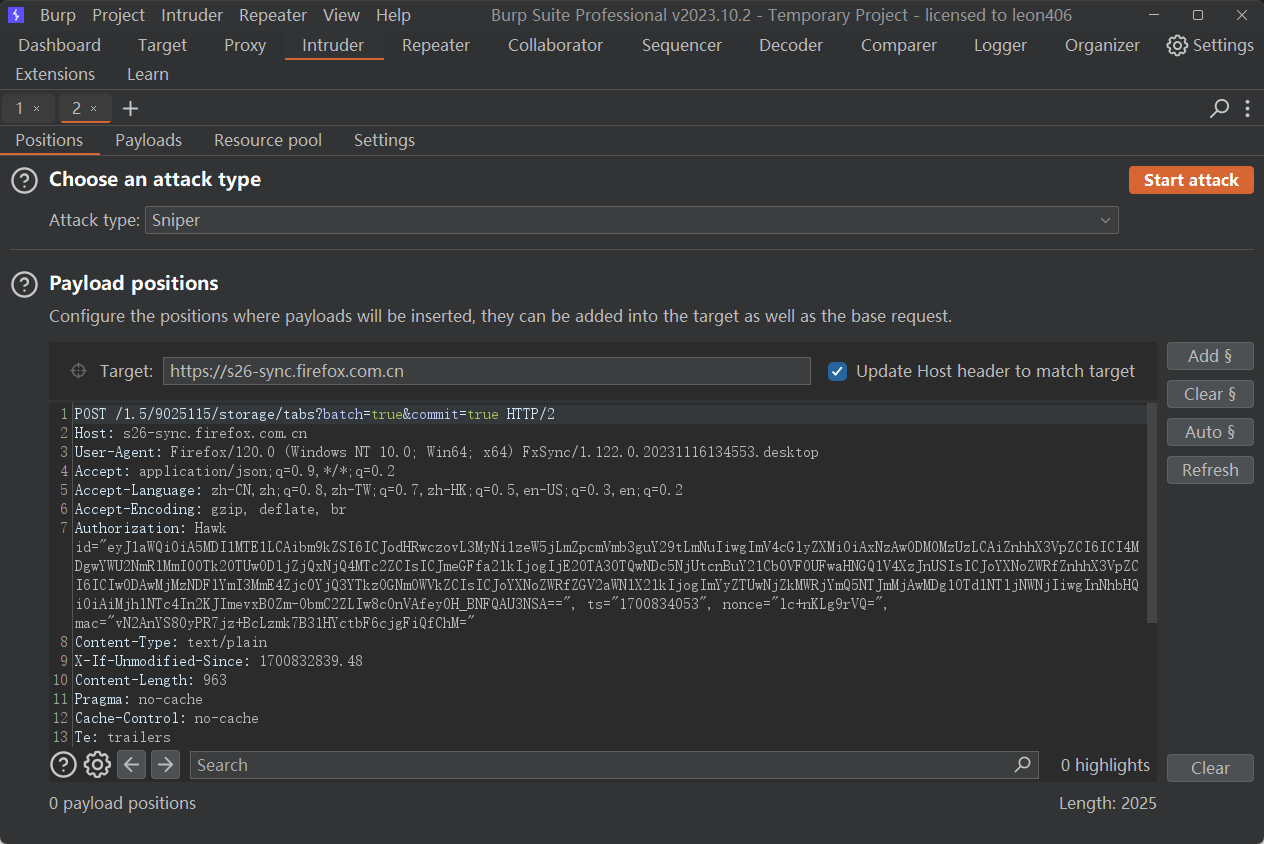1264x844 pixels.
Task: Switch to the Target tab
Action: click(162, 45)
